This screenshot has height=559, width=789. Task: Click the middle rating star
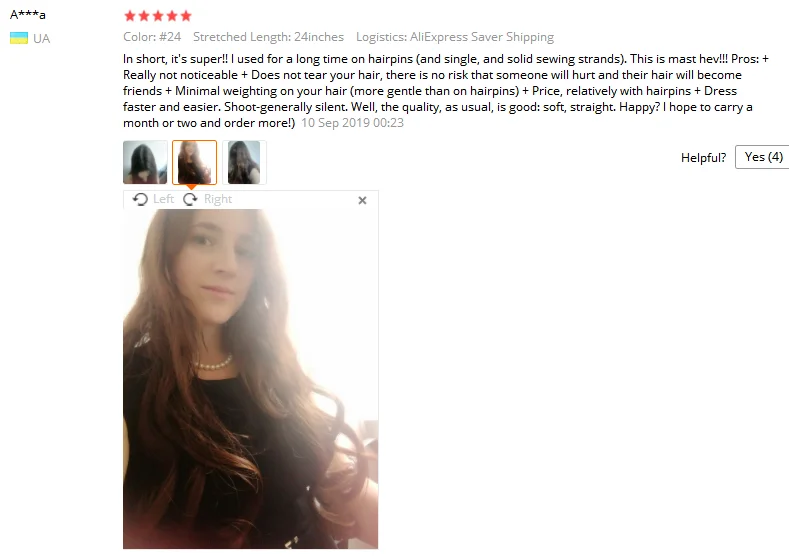pyautogui.click(x=158, y=16)
